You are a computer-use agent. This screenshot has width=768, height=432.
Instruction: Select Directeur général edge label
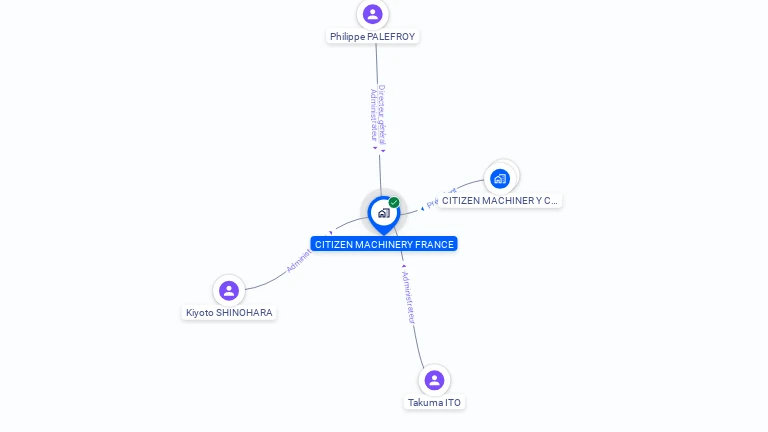tap(382, 116)
